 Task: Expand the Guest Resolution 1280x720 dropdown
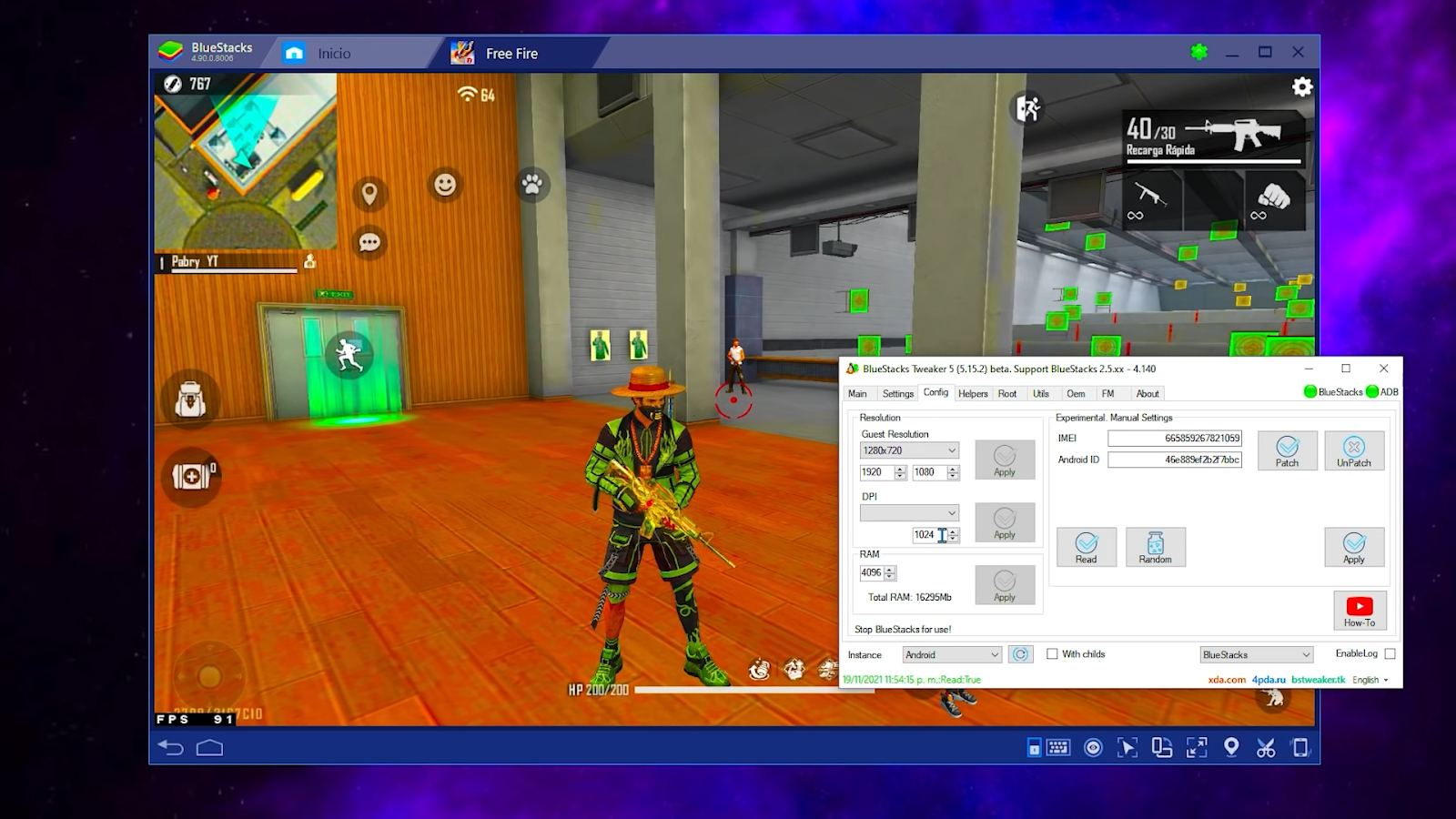tap(909, 450)
